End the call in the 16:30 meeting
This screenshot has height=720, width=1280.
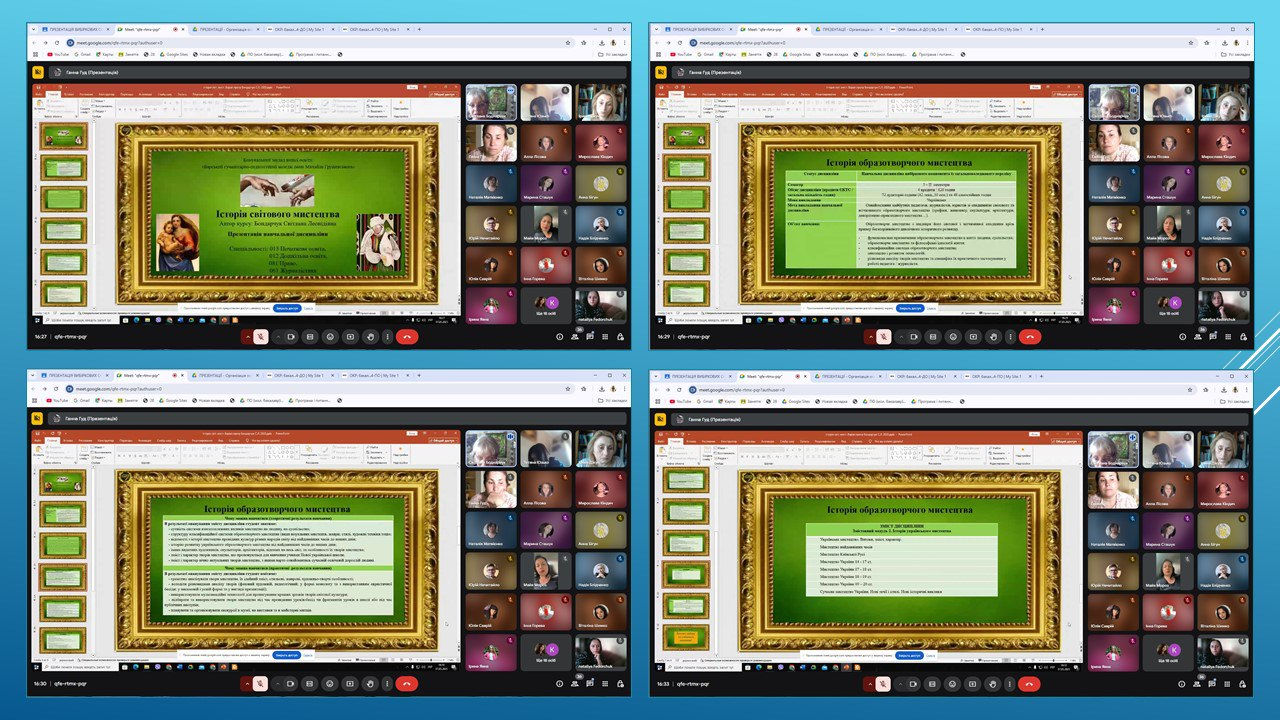coord(407,684)
